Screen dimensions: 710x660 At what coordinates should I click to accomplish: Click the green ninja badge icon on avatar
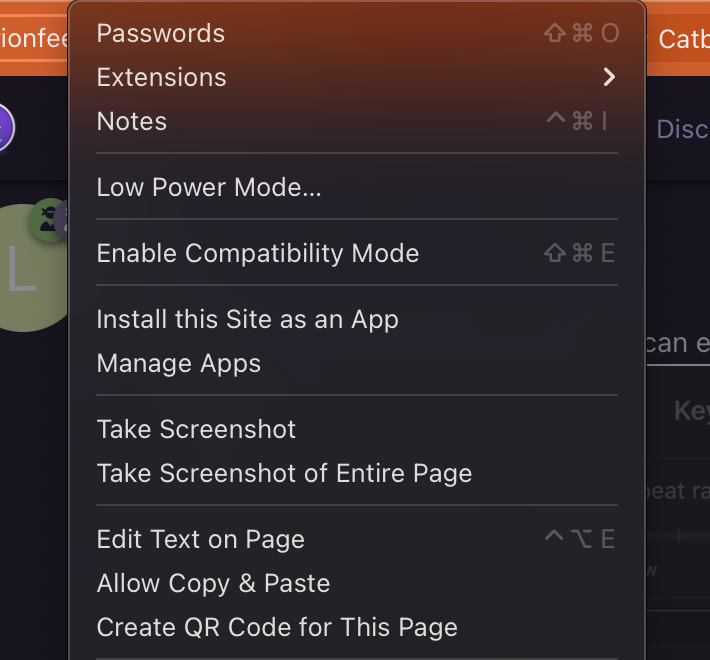(48, 219)
